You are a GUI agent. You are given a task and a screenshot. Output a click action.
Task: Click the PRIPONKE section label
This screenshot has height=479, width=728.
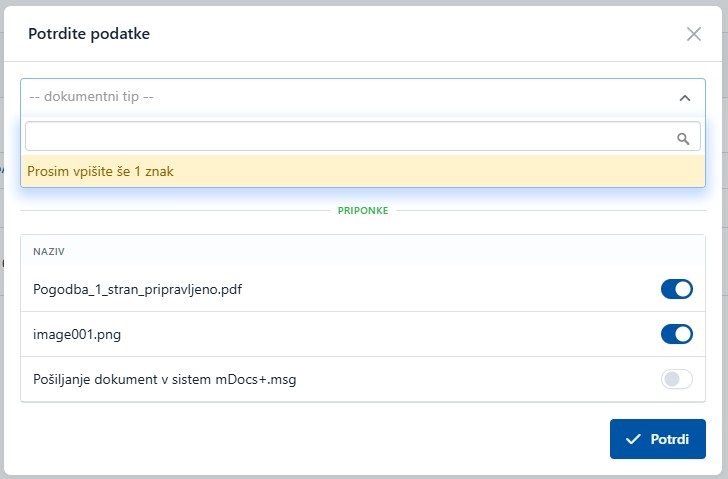pos(363,211)
